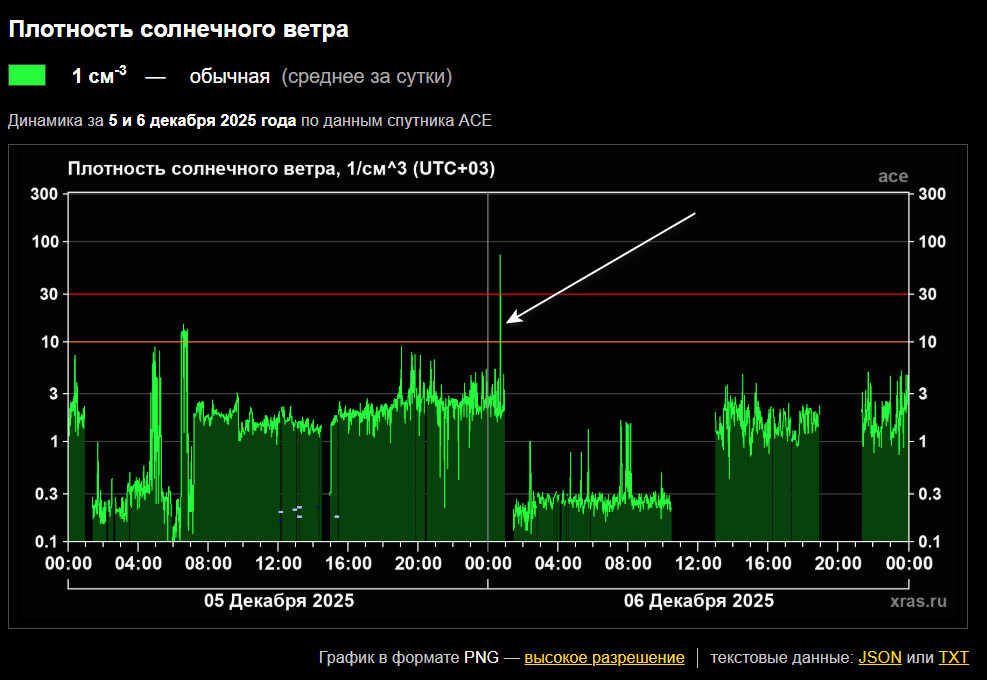This screenshot has width=987, height=680.
Task: Click the "05 Декабря 2025" date label
Action: (279, 601)
